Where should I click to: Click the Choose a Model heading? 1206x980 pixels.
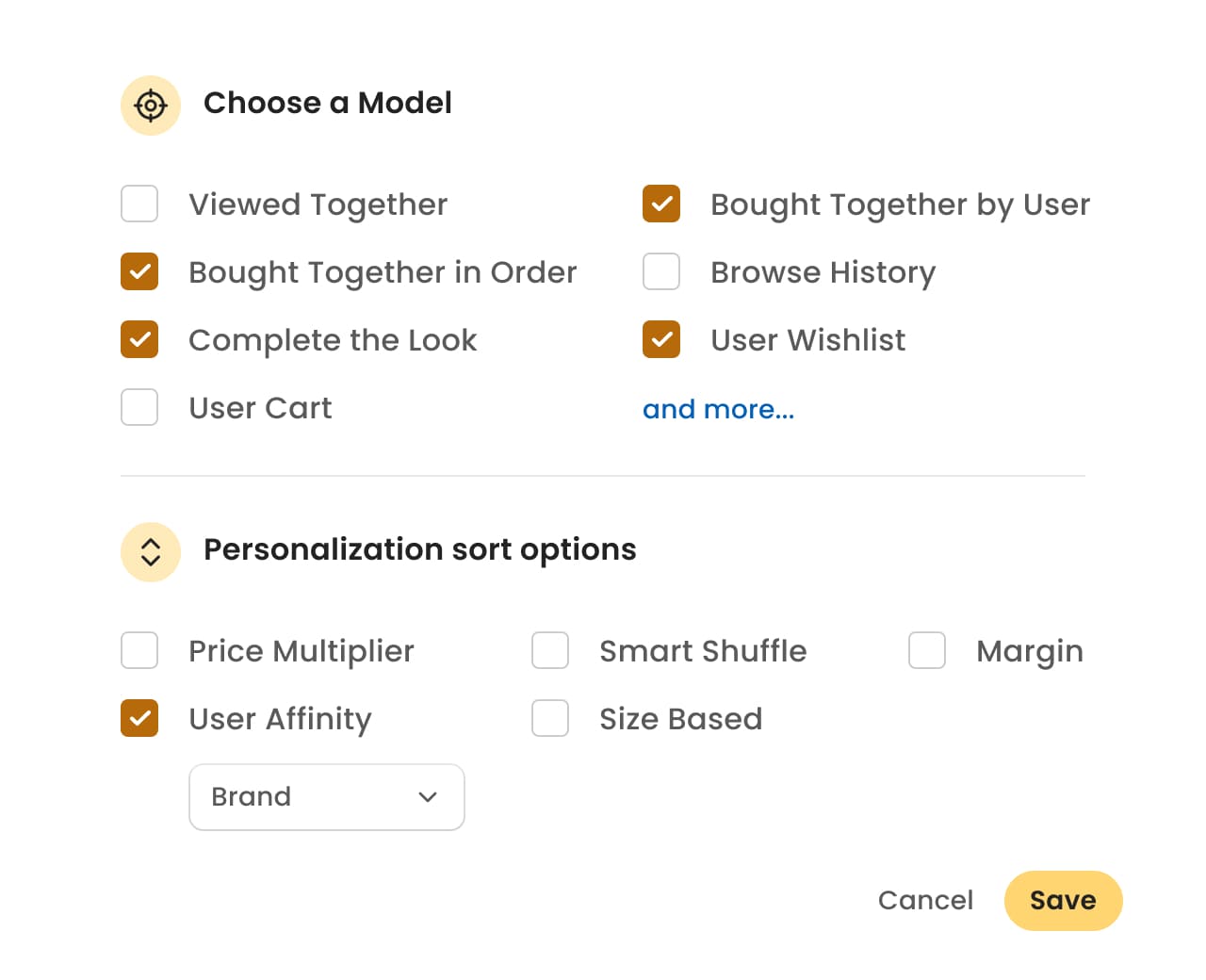328,103
